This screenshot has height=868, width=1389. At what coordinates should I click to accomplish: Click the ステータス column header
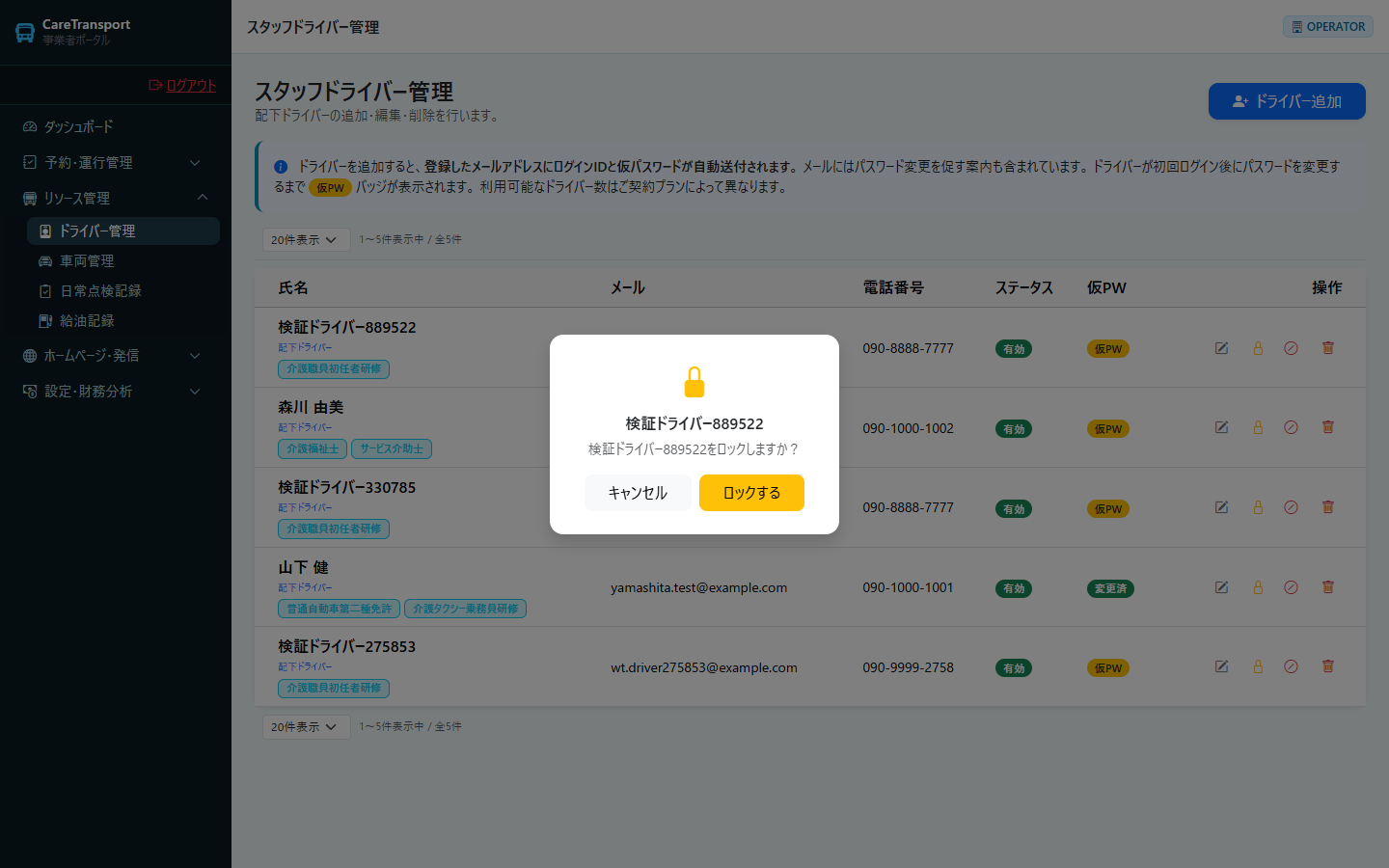coord(1024,287)
